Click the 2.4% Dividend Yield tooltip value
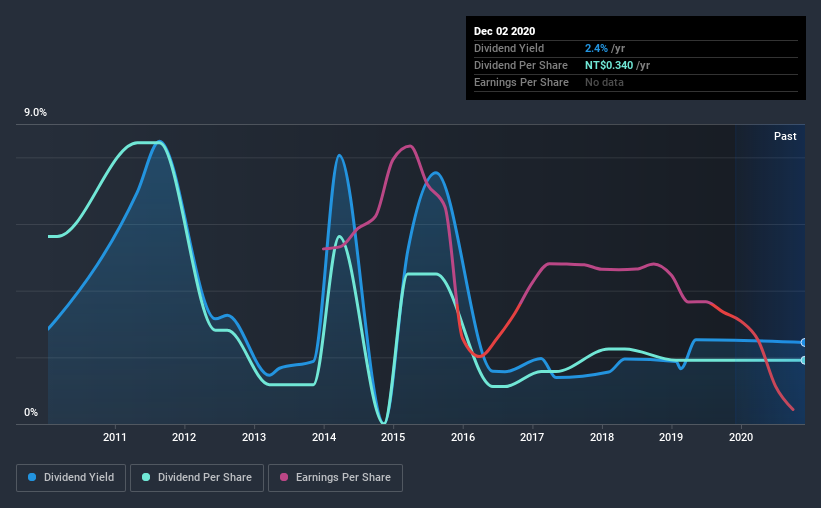 (x=596, y=48)
